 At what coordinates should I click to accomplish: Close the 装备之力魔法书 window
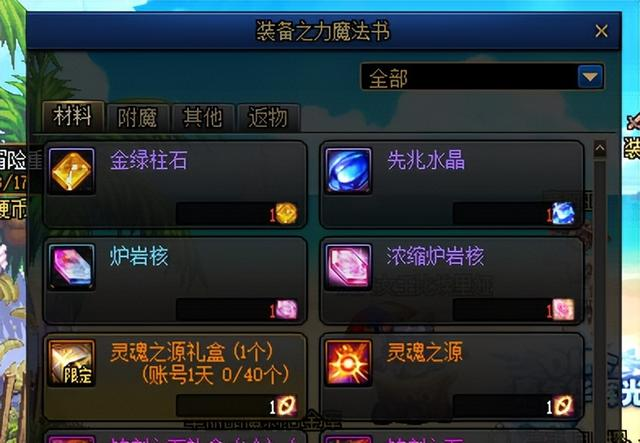tap(602, 31)
